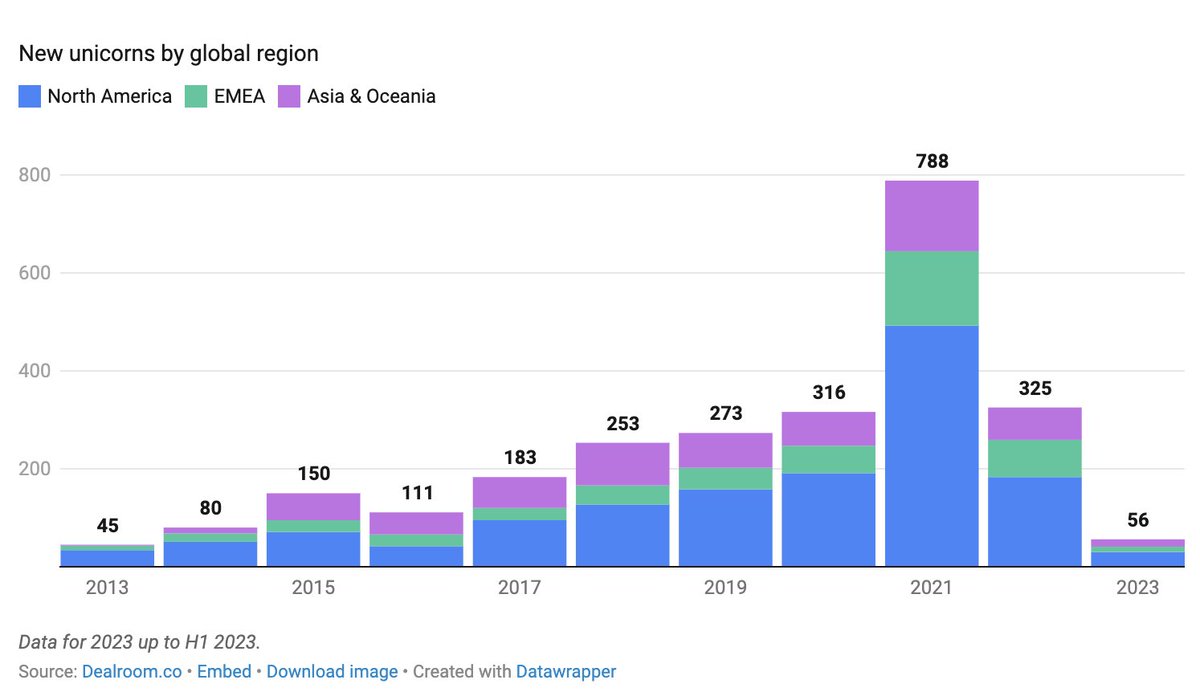The height and width of the screenshot is (692, 1200).
Task: Click the 2015 Asia & Oceania purple segment
Action: (x=314, y=507)
